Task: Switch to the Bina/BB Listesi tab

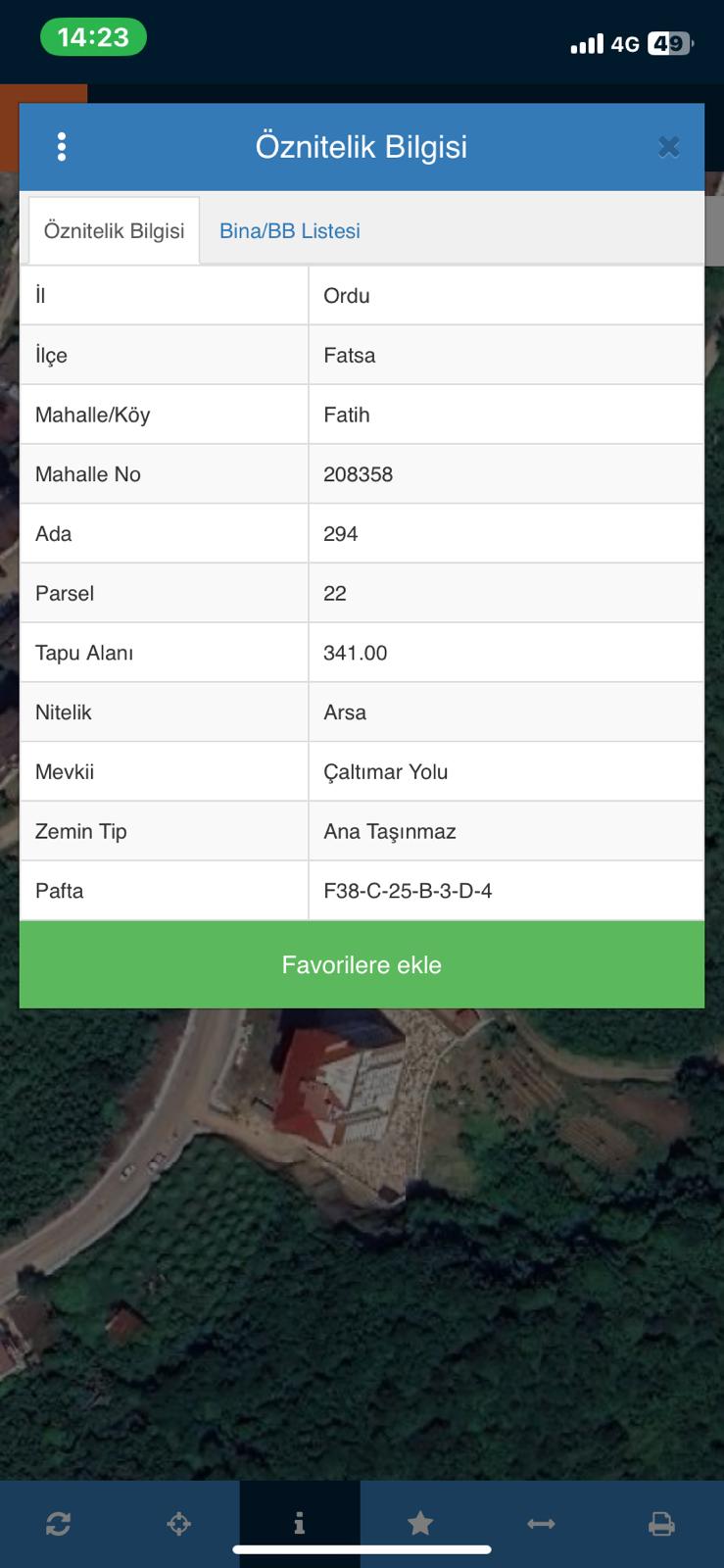Action: click(290, 231)
